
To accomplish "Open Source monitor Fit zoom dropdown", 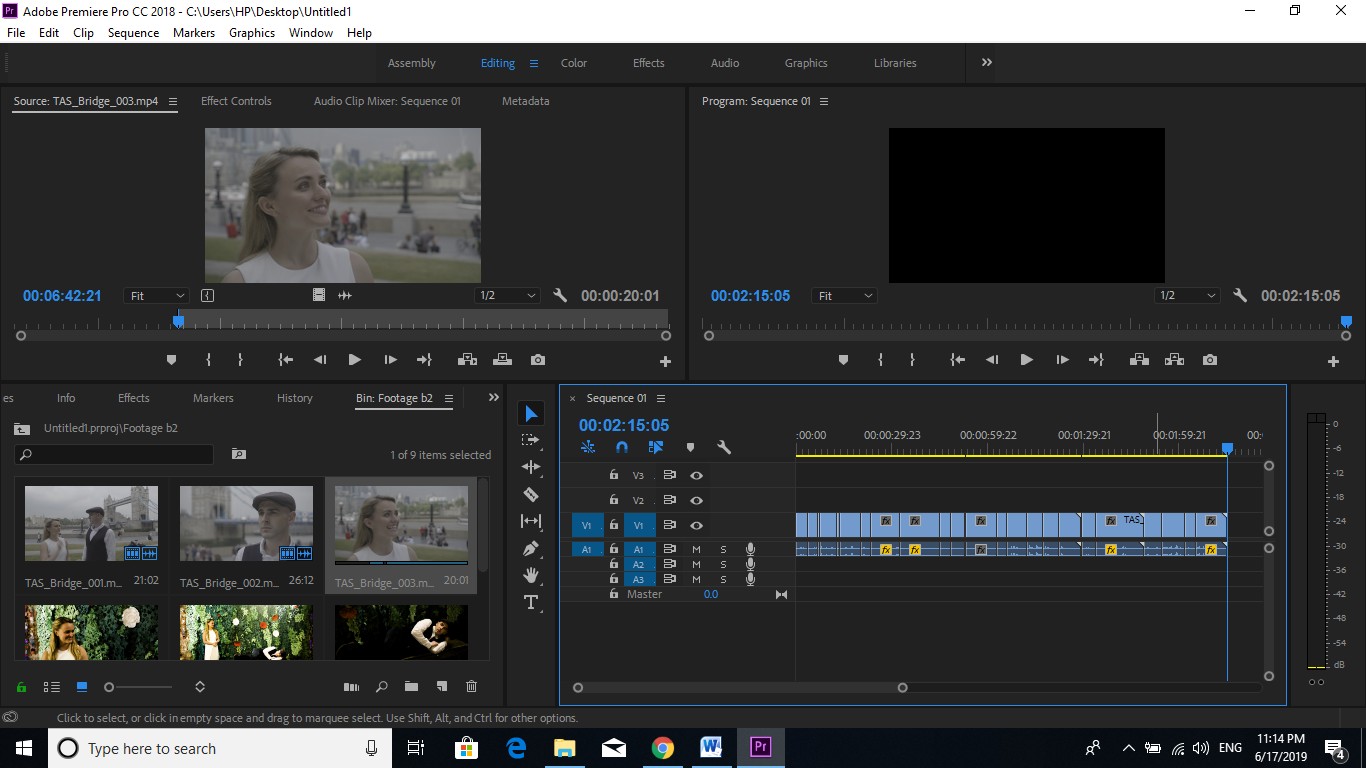I will point(157,296).
